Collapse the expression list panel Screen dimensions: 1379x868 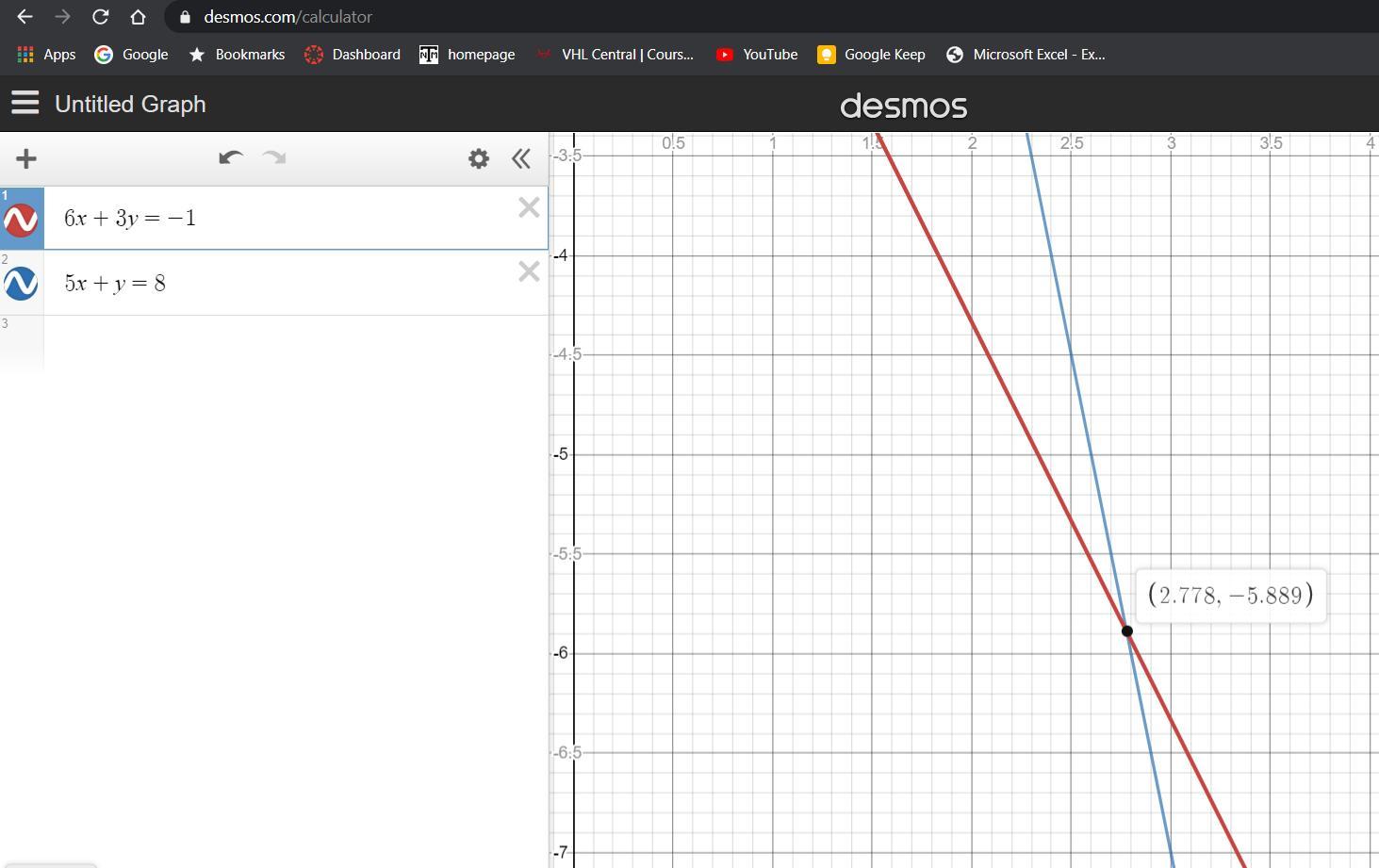click(x=521, y=158)
